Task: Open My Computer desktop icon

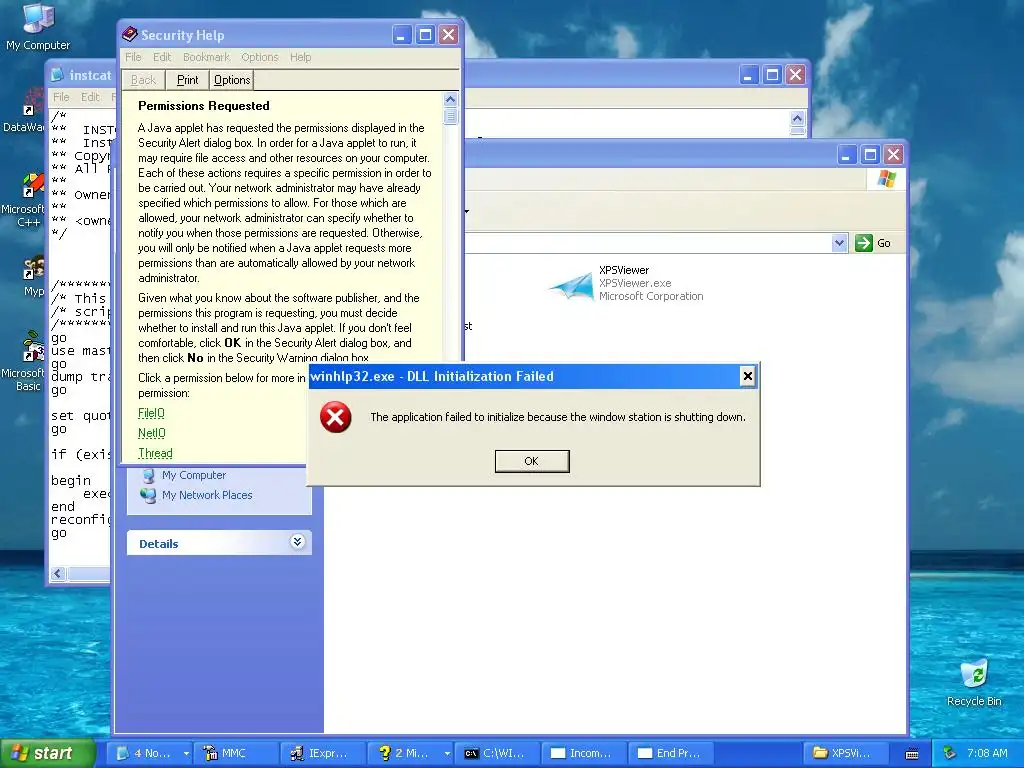Action: pos(38,27)
